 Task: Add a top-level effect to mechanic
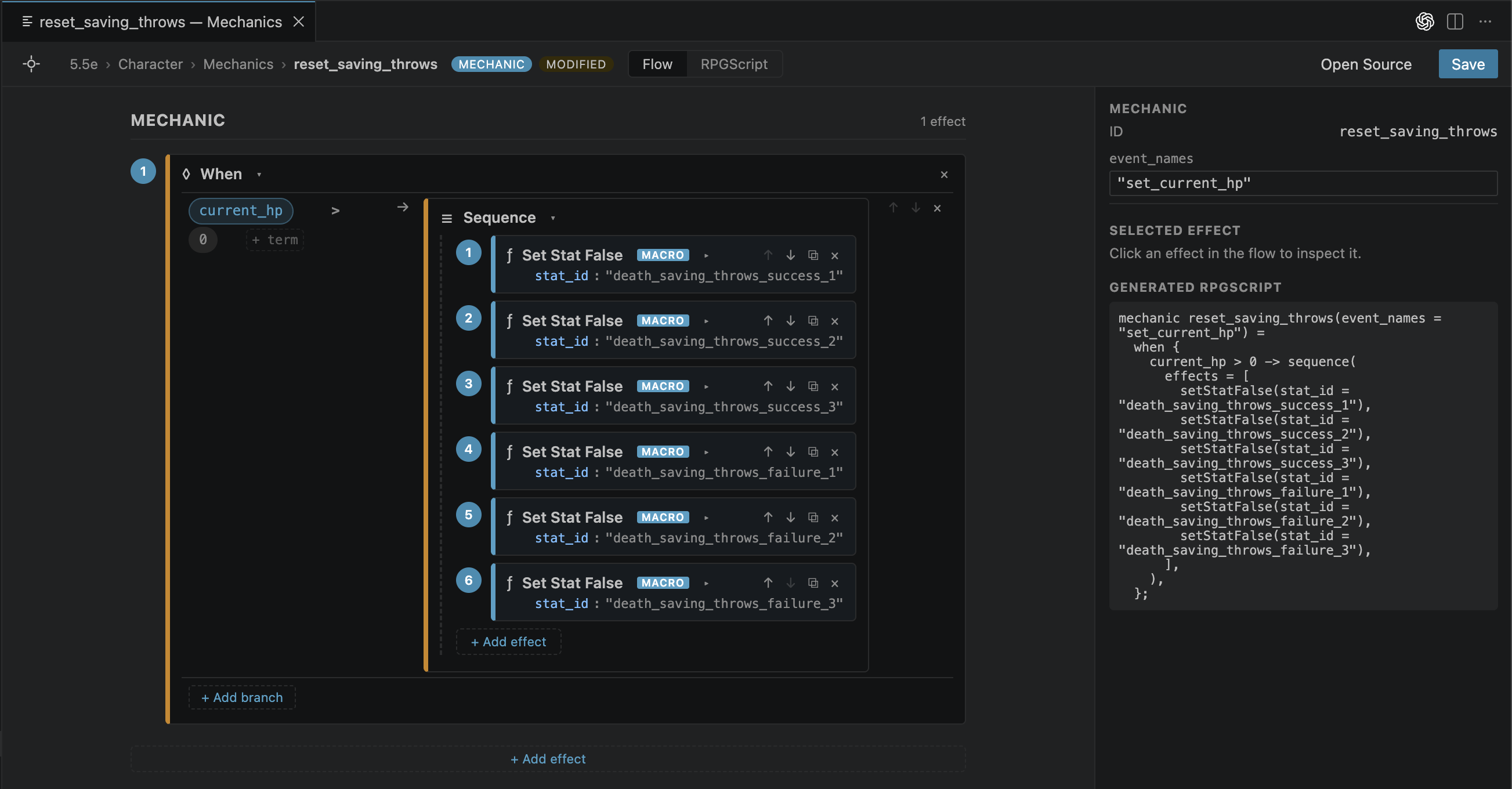pyautogui.click(x=548, y=759)
